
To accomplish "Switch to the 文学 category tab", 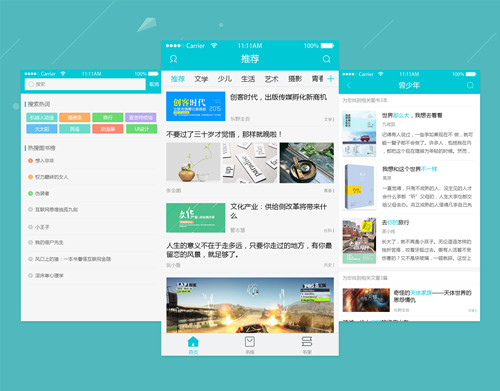I will 201,79.
